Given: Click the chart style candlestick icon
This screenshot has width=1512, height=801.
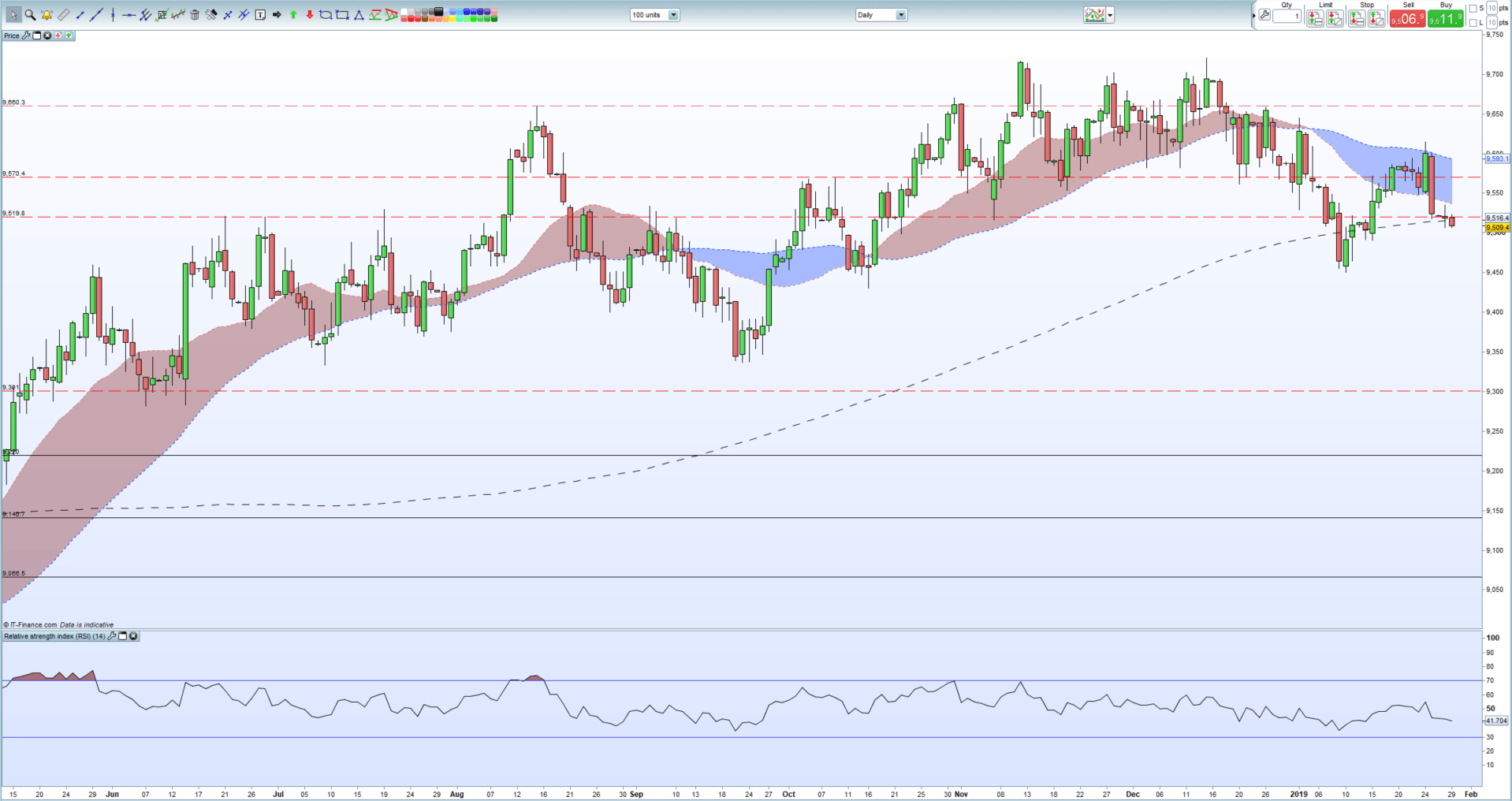Looking at the screenshot, I should click(1094, 15).
